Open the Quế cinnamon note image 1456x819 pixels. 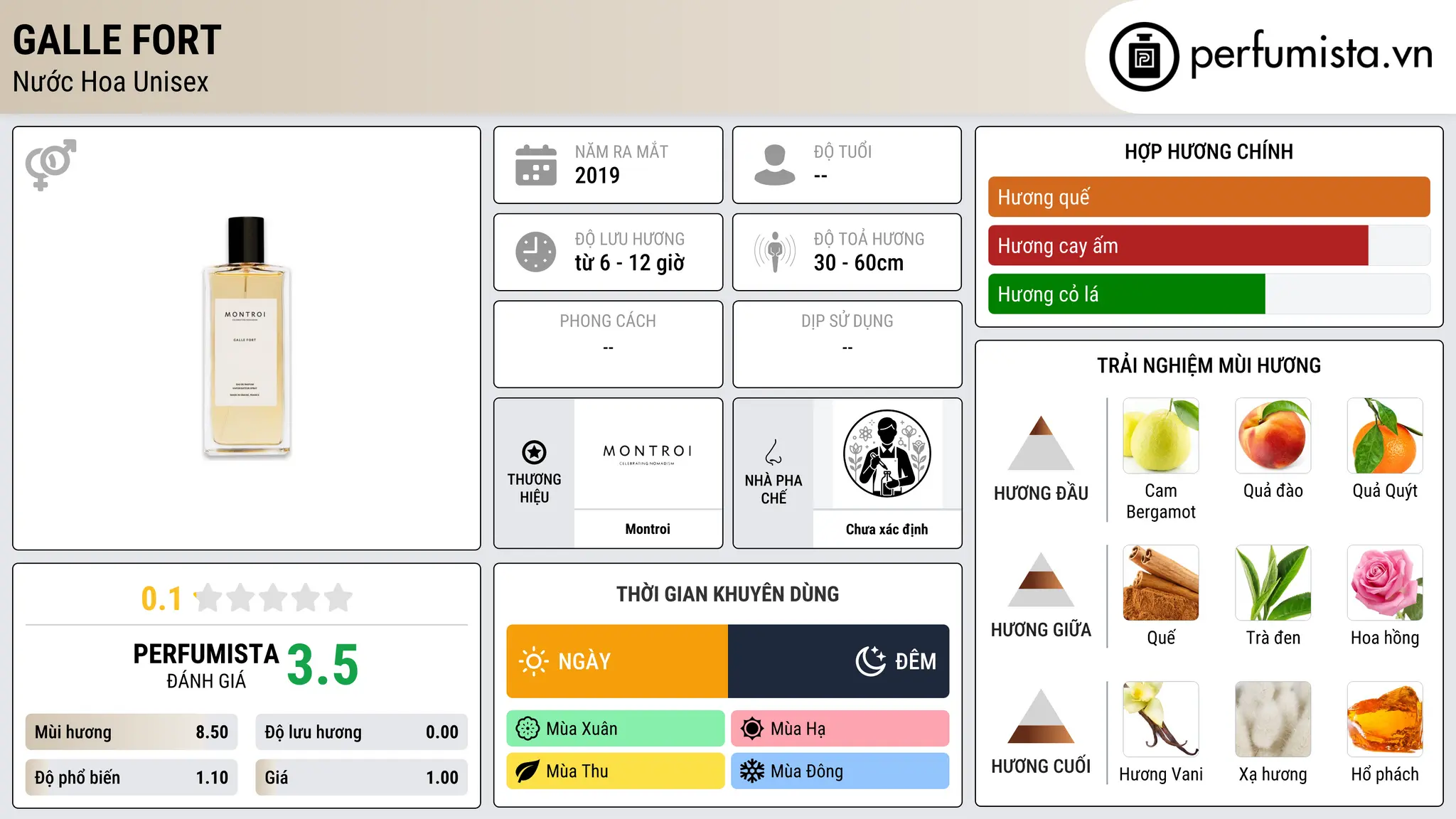(x=1161, y=583)
